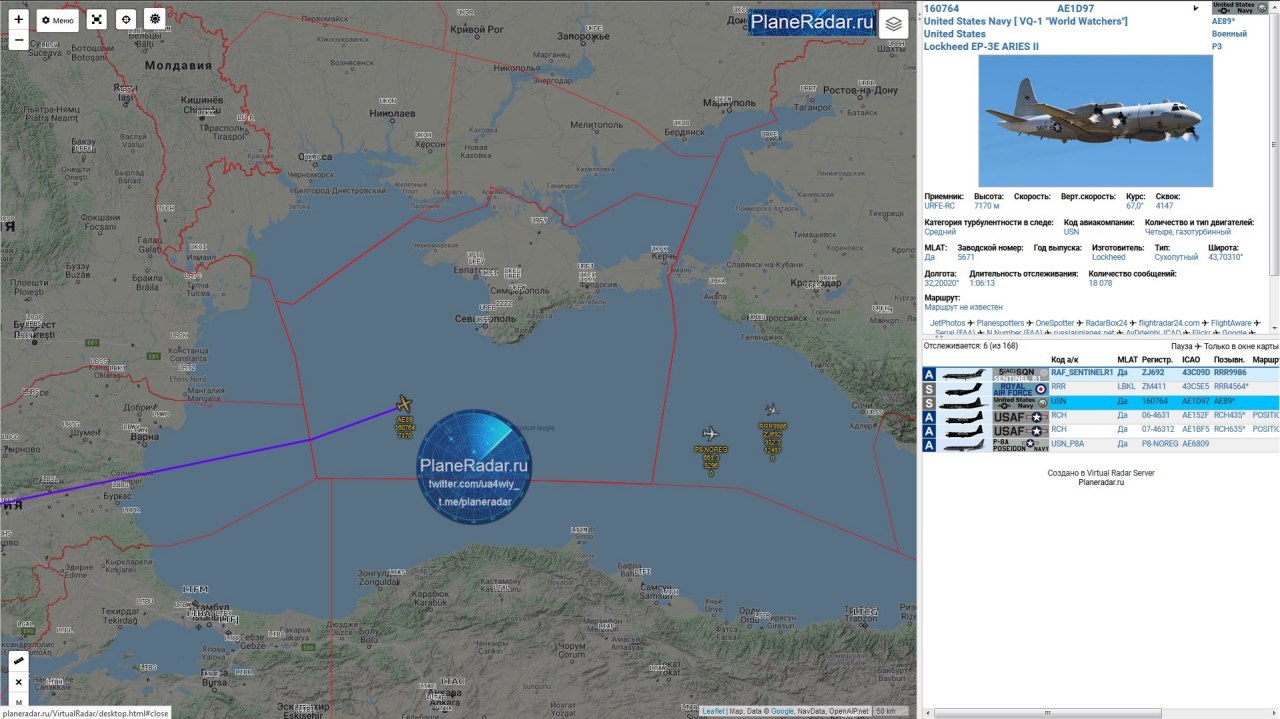Viewport: 1280px width, 719px height.
Task: Click the ICAO code AE1D97 in header
Action: 1075,8
